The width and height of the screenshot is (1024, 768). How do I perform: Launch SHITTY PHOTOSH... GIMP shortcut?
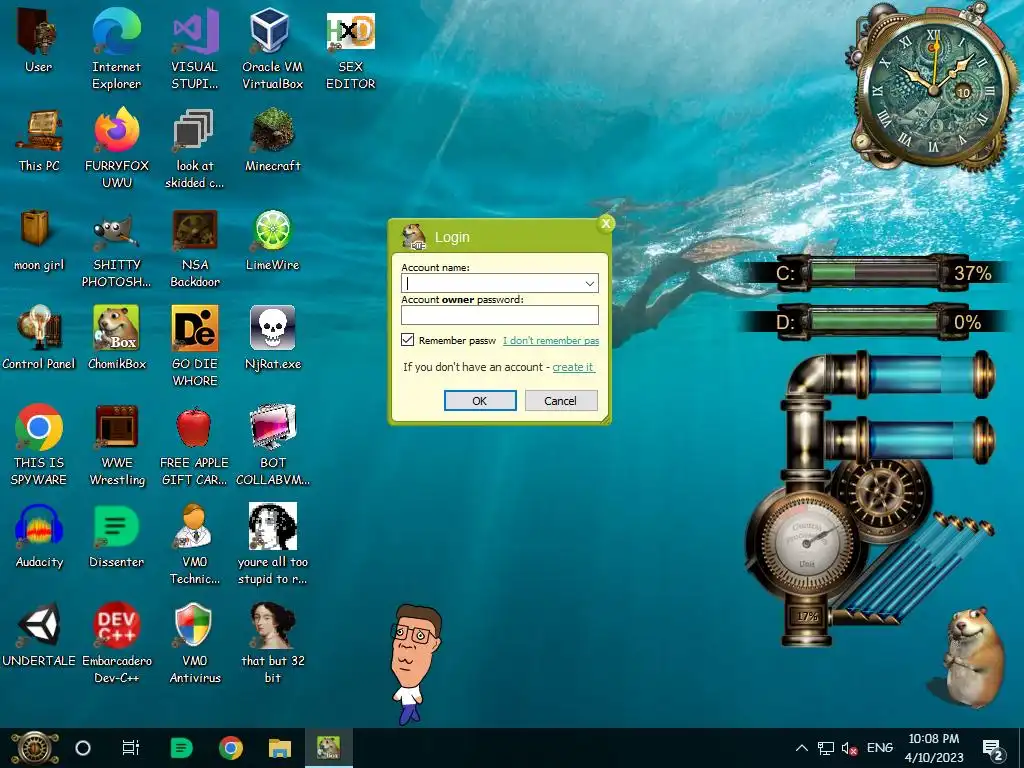click(117, 248)
